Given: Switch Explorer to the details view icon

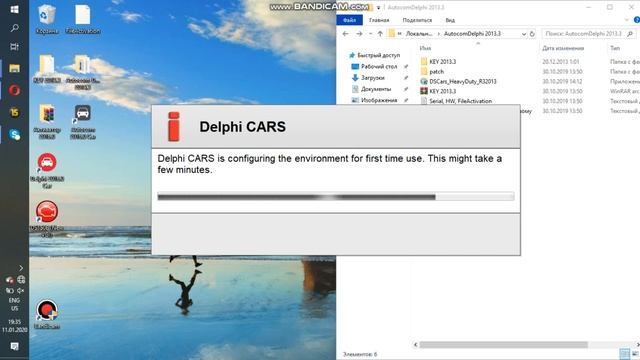Looking at the screenshot, I should pos(624,353).
